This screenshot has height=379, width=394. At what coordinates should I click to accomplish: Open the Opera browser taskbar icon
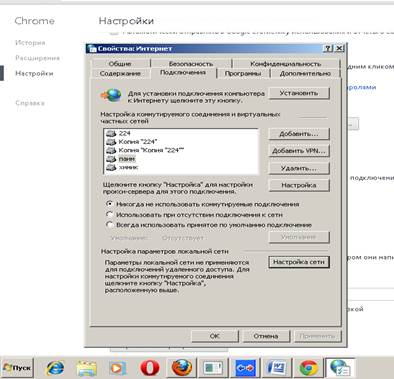coord(150,368)
